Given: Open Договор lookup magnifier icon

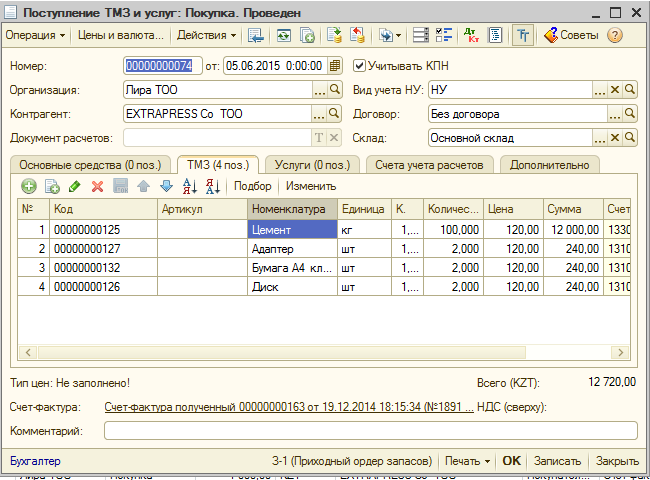Looking at the screenshot, I should click(x=630, y=114).
